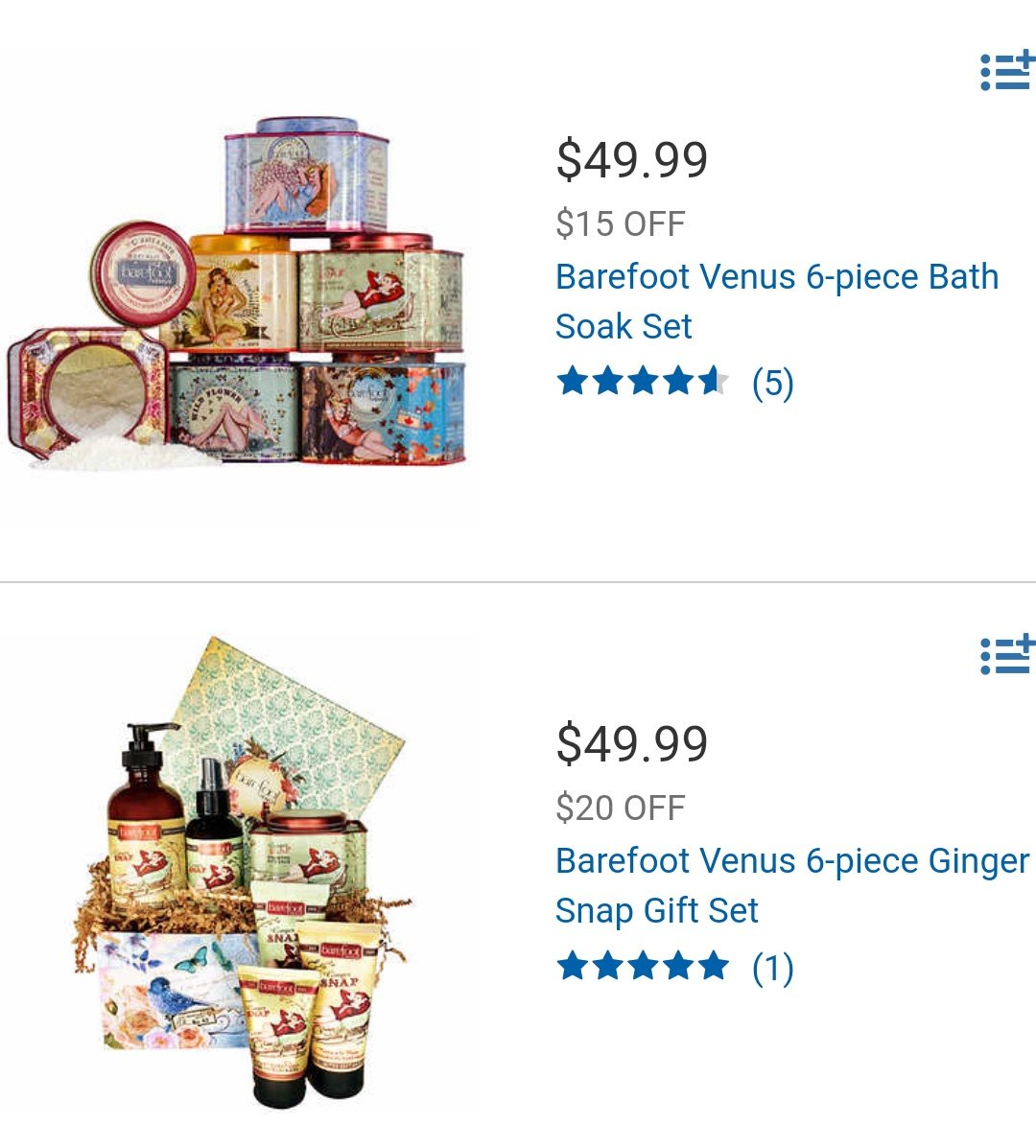1036x1148 pixels.
Task: Open Barefoot Venus 6-piece Bath Soak Set link
Action: coord(777,301)
